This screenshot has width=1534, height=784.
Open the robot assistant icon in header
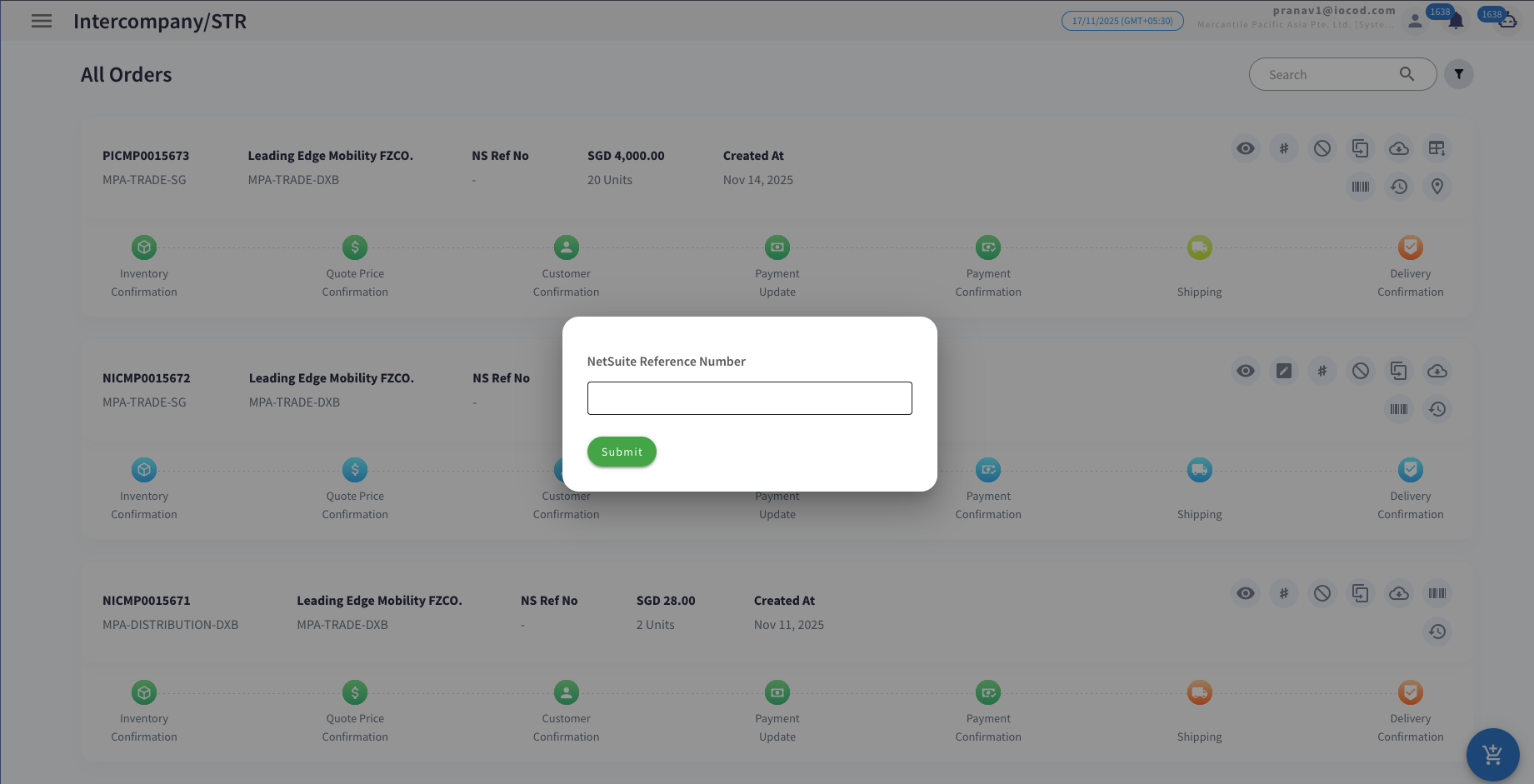pos(1507,22)
